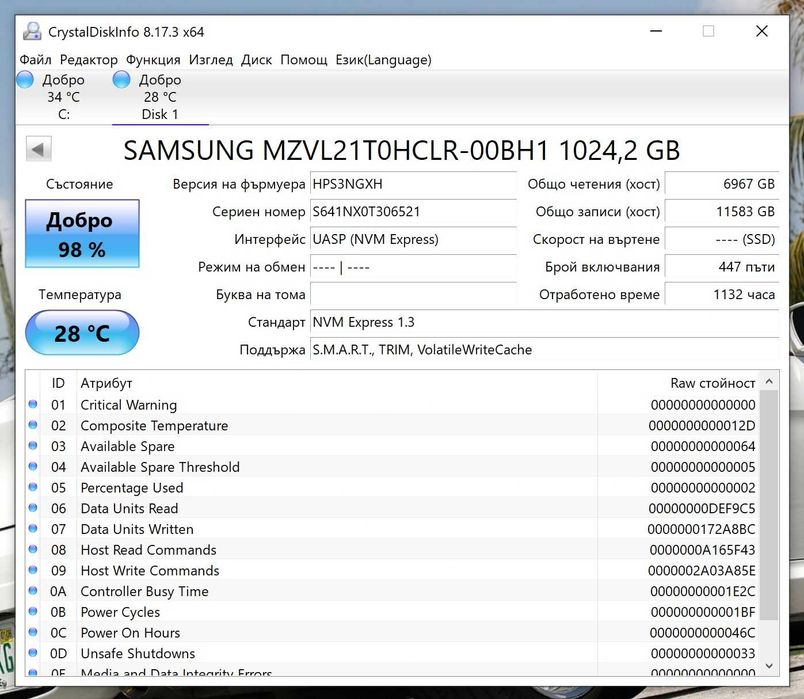The image size is (804, 699).
Task: Click the blue status orb for drive C:
Action: [25, 79]
